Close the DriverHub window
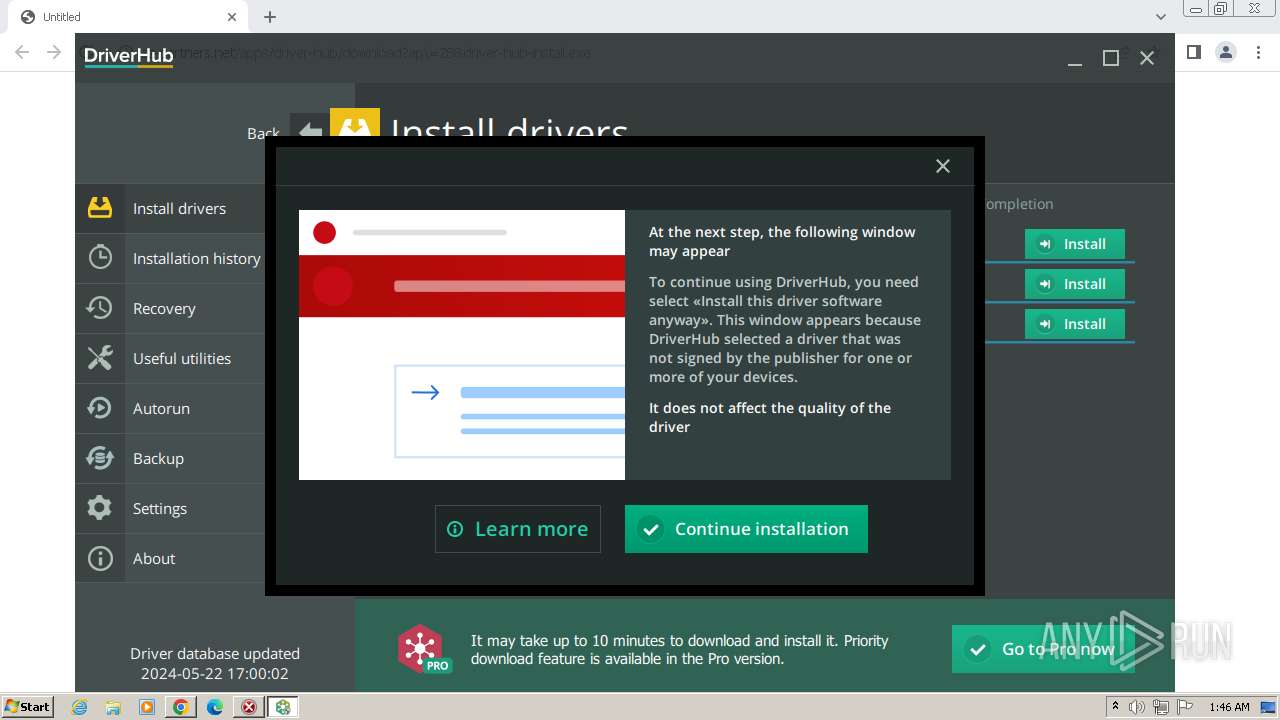 (1147, 59)
